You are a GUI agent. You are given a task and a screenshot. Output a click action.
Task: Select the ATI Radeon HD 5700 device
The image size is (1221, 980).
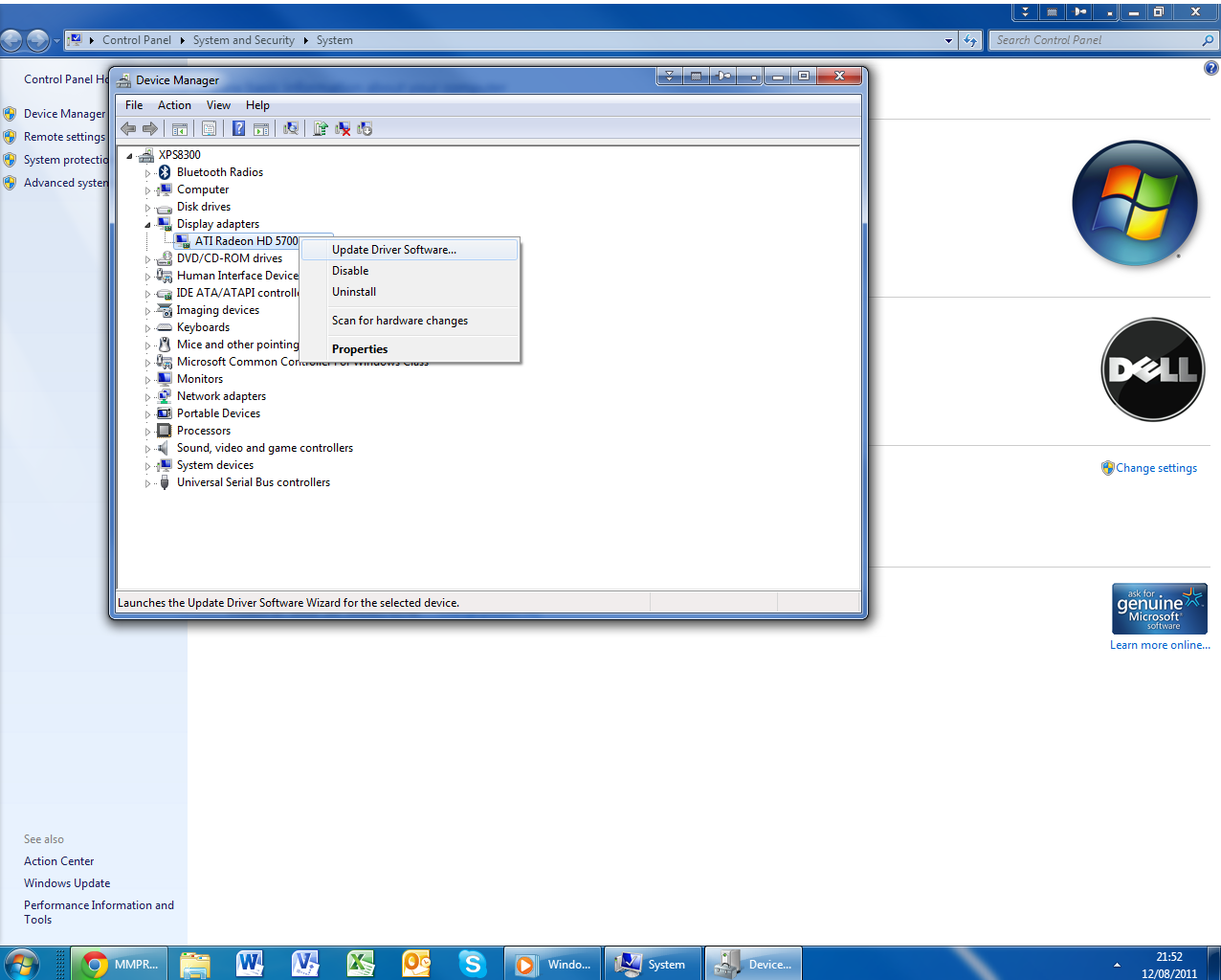(x=247, y=241)
